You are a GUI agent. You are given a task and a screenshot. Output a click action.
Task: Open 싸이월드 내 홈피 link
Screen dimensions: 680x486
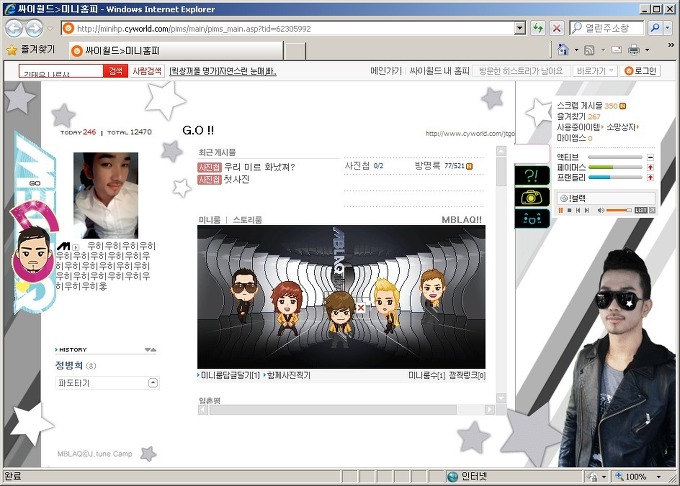coord(439,71)
